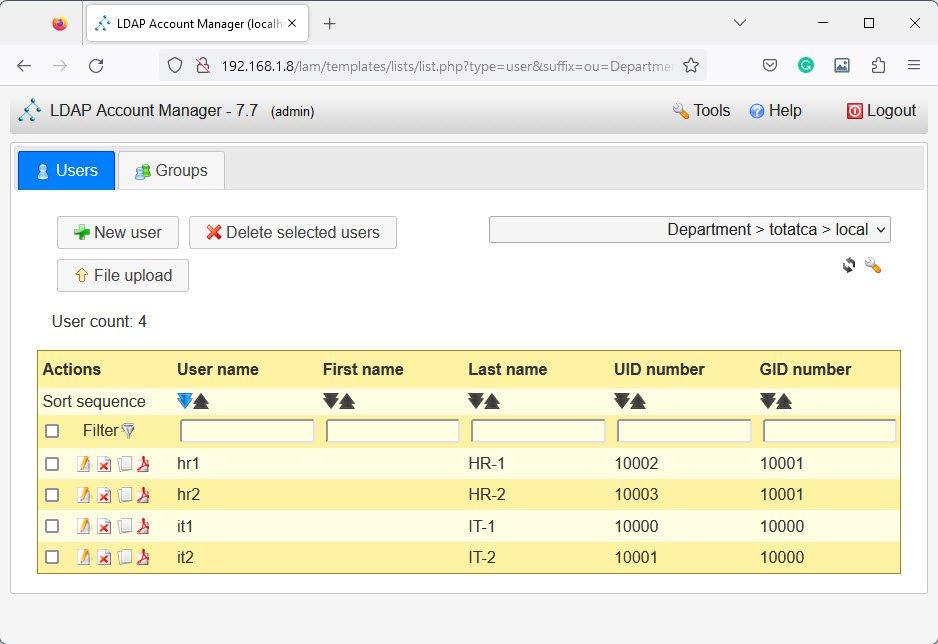Image resolution: width=938 pixels, height=644 pixels.
Task: Bookmark this page with the star icon
Action: pyautogui.click(x=691, y=65)
